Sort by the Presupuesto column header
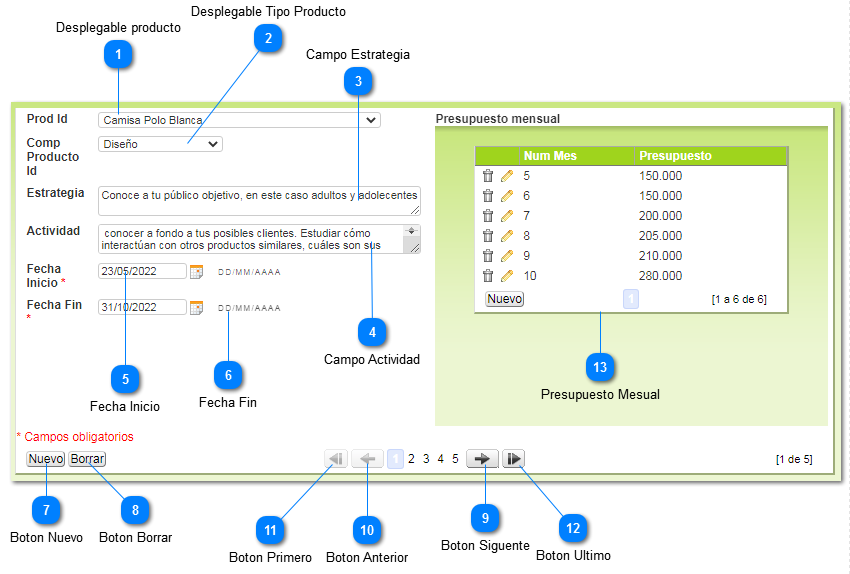850x574 pixels. coord(675,156)
